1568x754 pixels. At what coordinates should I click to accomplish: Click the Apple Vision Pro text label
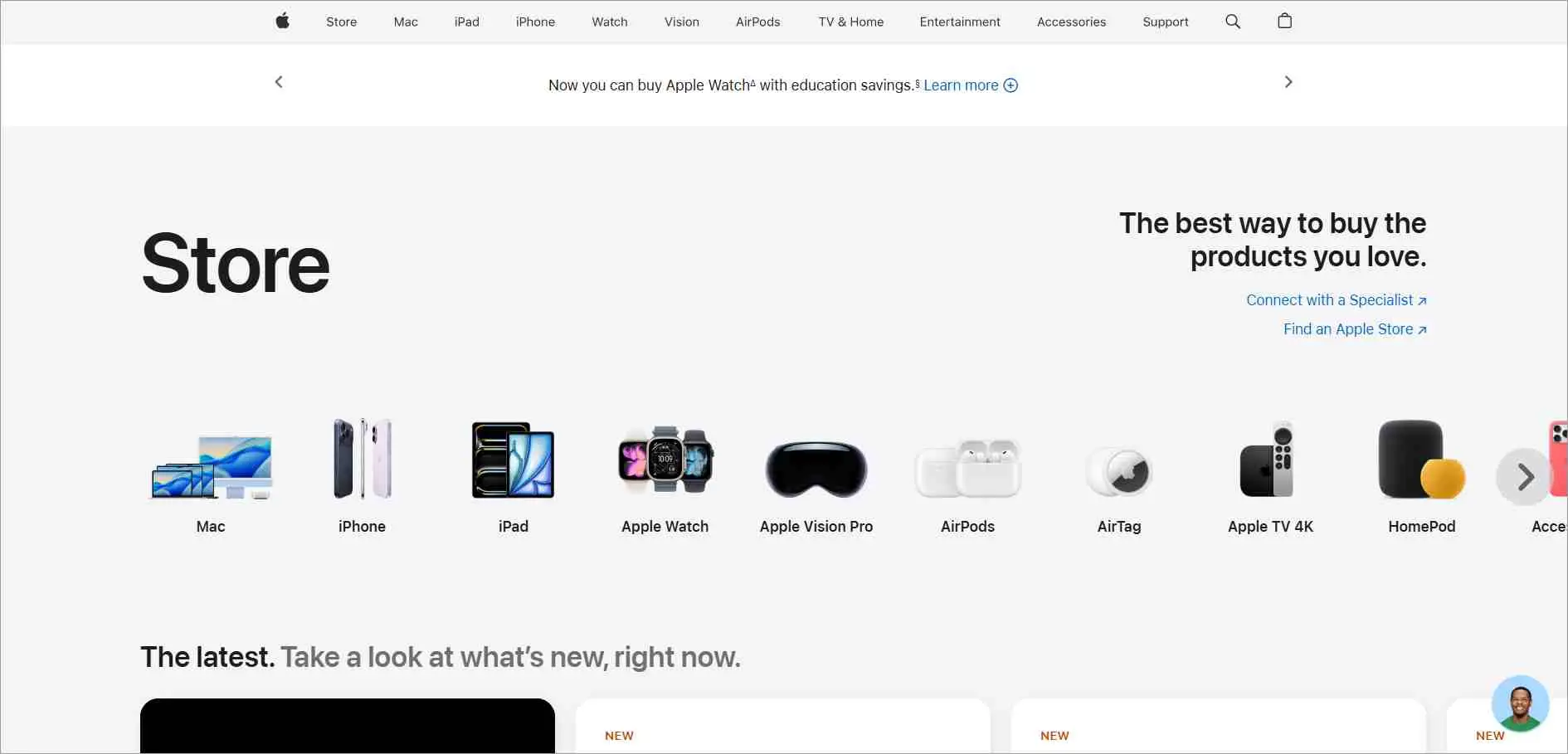click(816, 527)
